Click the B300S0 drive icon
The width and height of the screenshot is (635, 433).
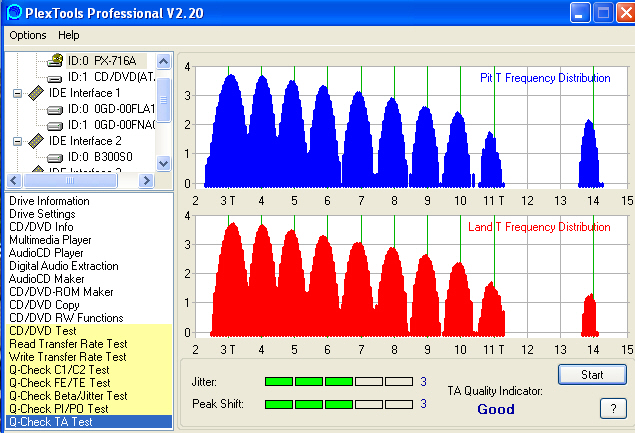[55, 158]
